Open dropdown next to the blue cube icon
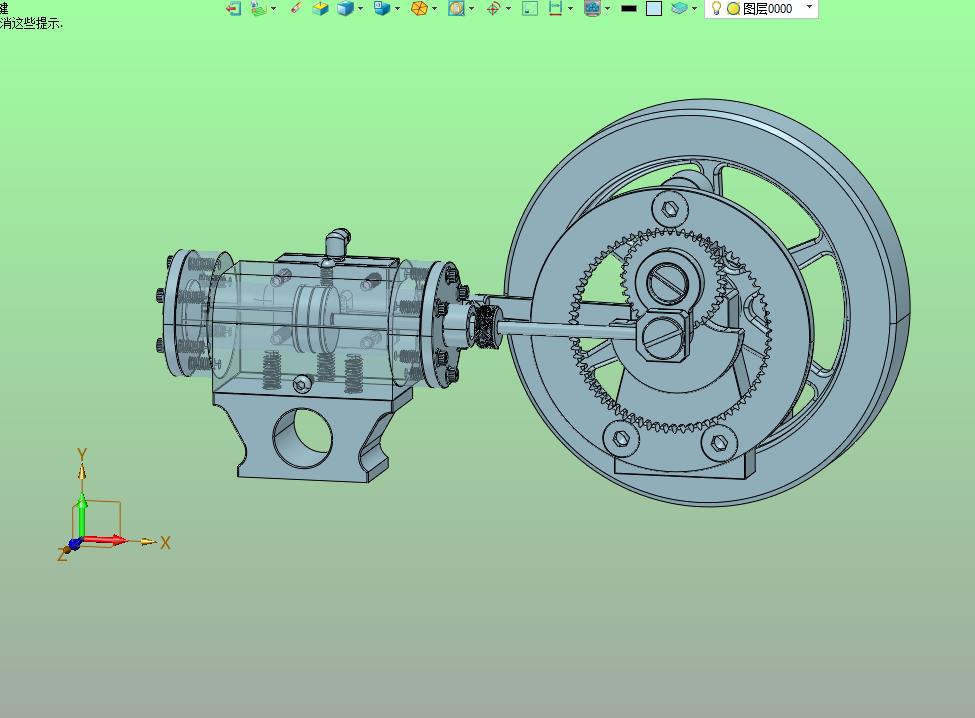The width and height of the screenshot is (975, 718). tap(361, 9)
